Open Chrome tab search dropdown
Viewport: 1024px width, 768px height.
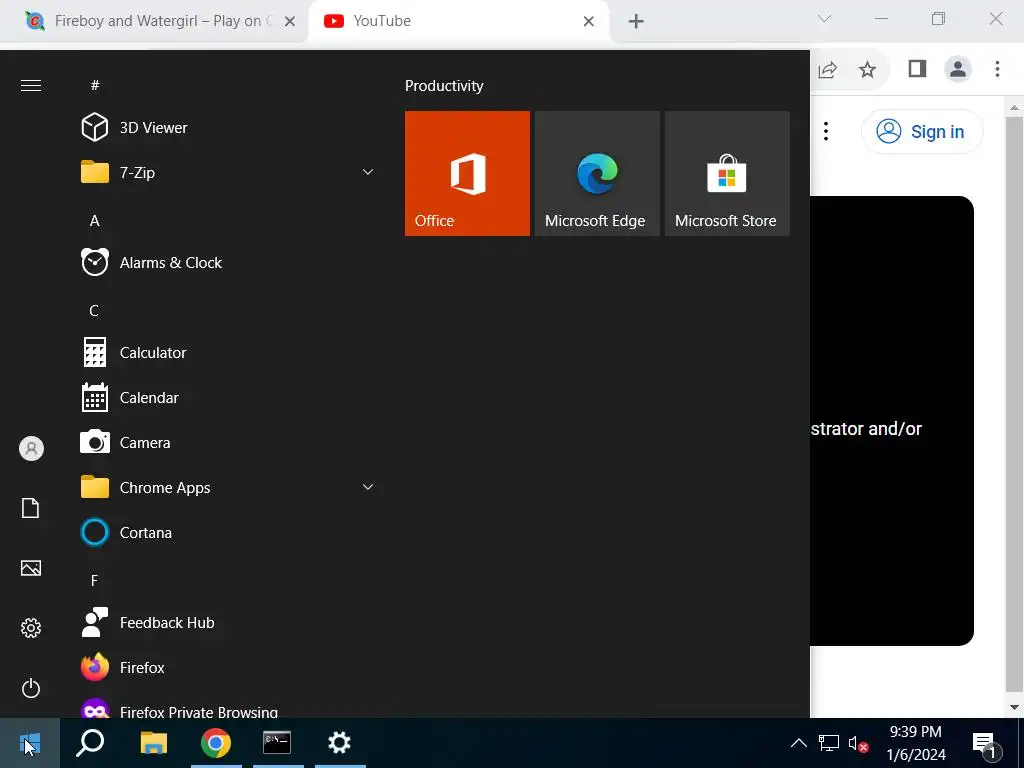pyautogui.click(x=824, y=18)
